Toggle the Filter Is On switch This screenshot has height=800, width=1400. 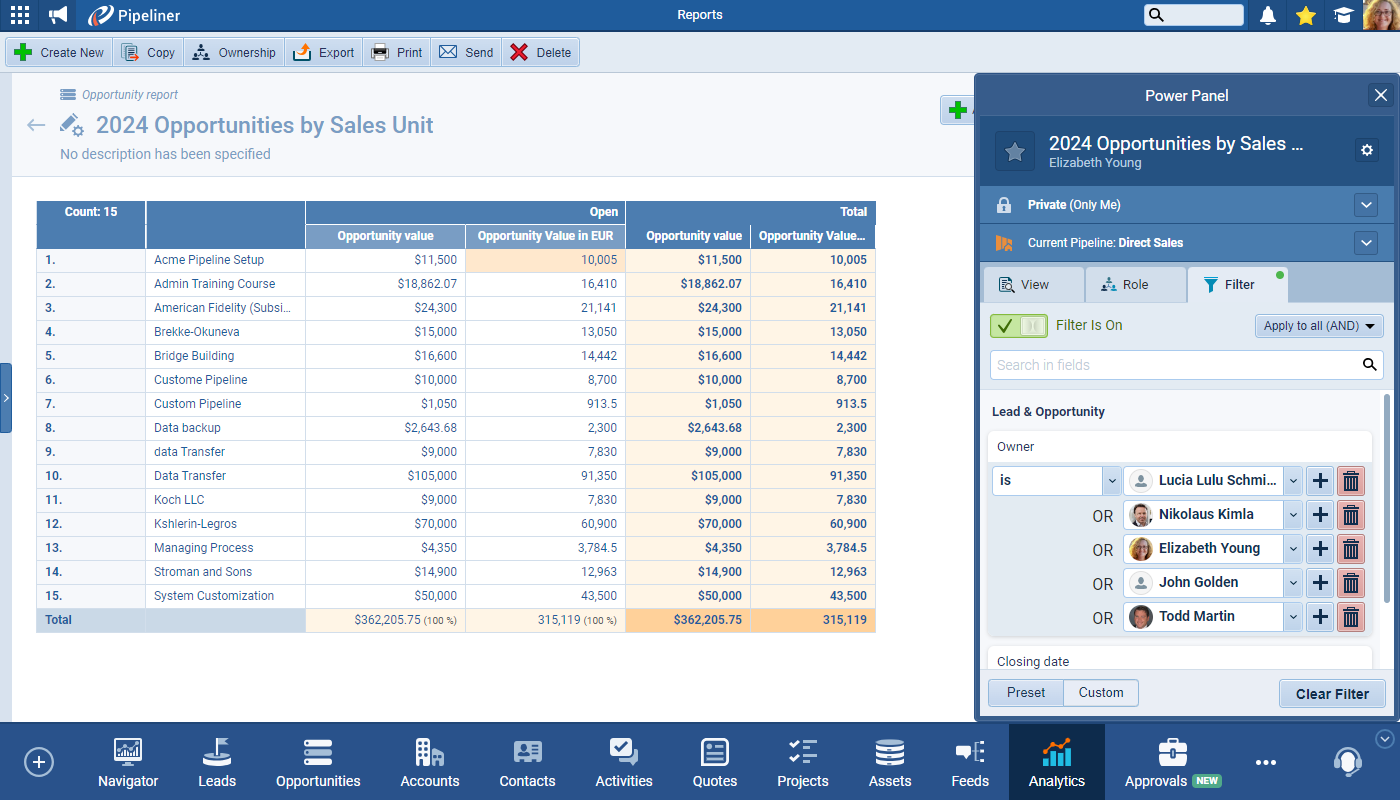coord(1019,326)
